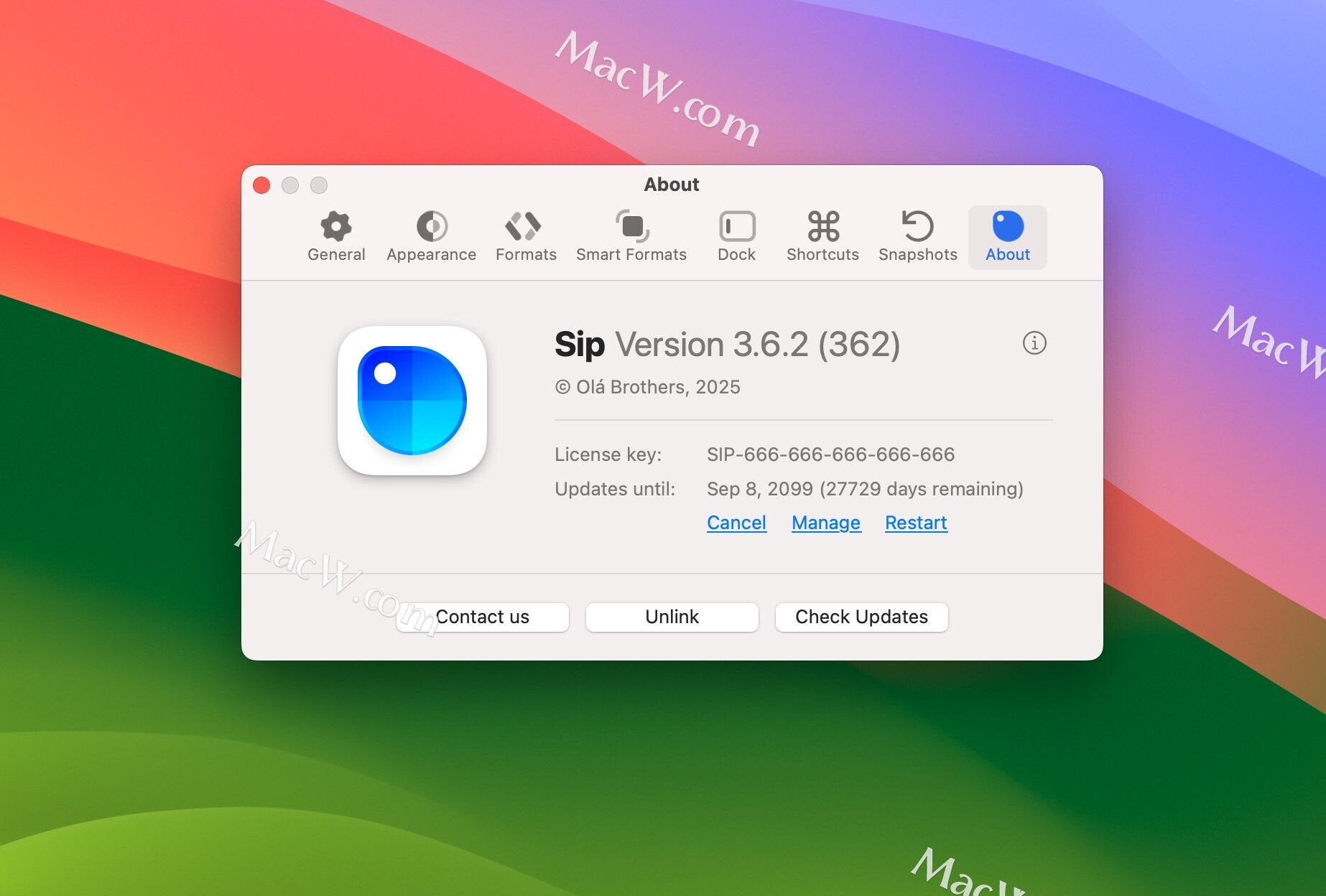The image size is (1326, 896).
Task: Switch to the Appearance tab
Action: pos(431,237)
